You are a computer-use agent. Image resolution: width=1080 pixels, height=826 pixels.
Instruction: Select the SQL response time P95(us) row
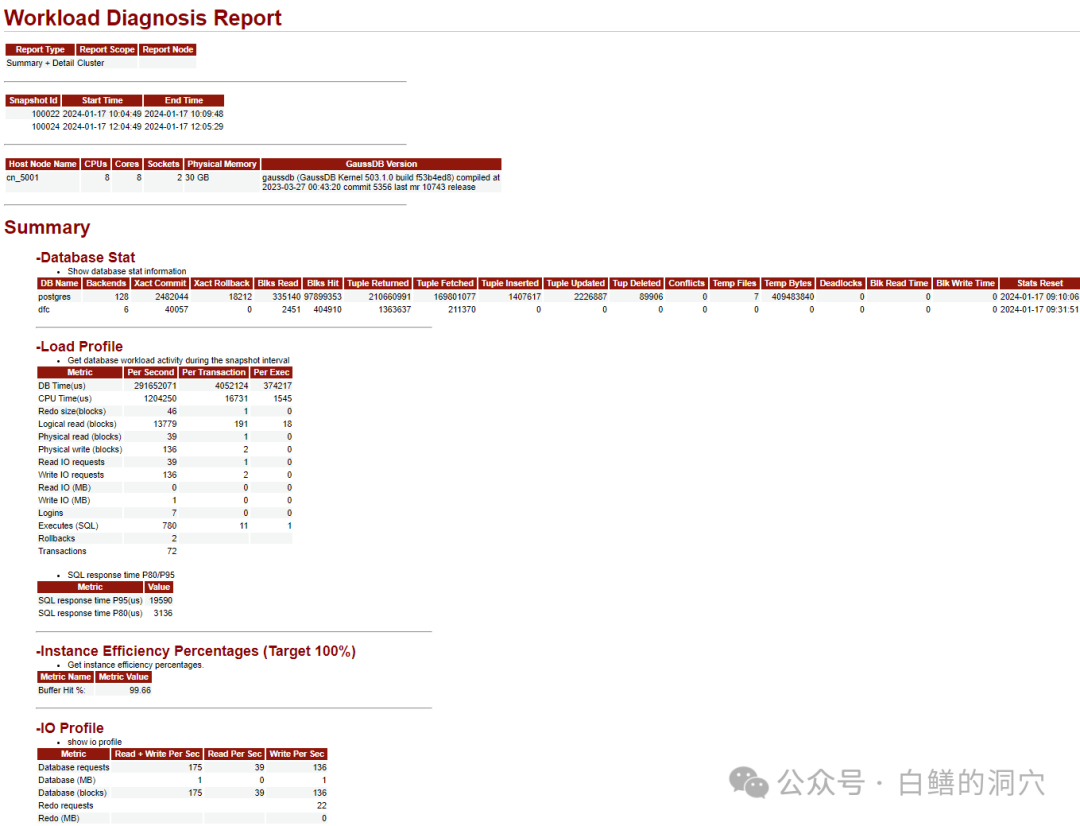[x=105, y=601]
